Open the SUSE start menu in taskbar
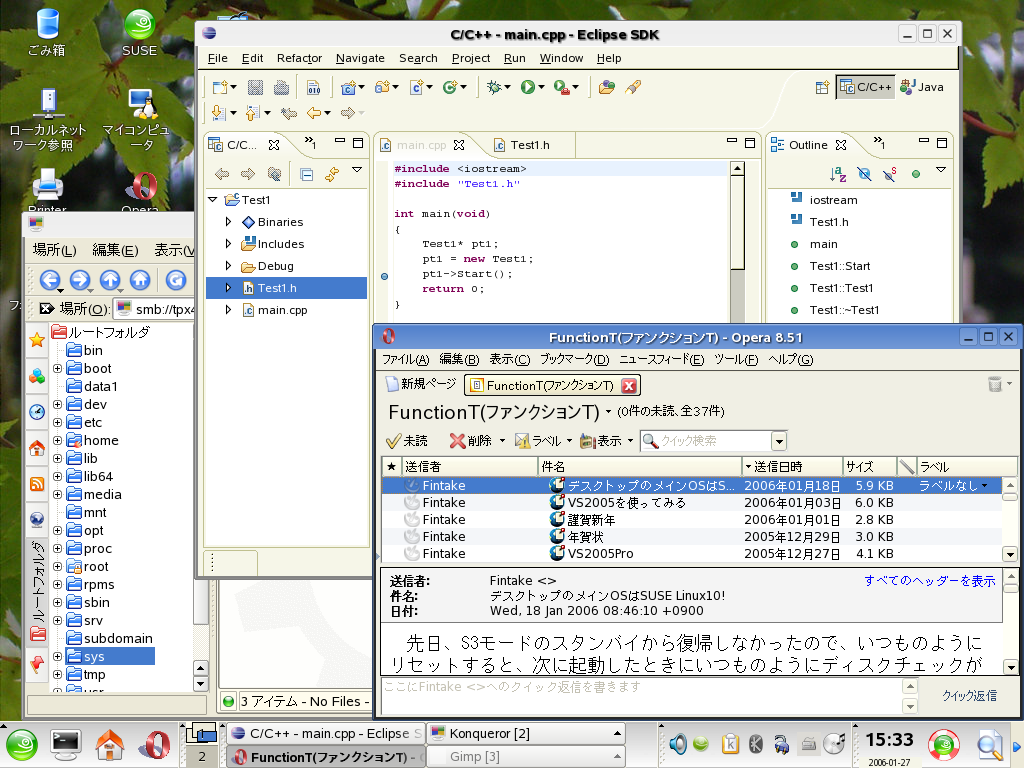Image resolution: width=1024 pixels, height=768 pixels. 22,744
